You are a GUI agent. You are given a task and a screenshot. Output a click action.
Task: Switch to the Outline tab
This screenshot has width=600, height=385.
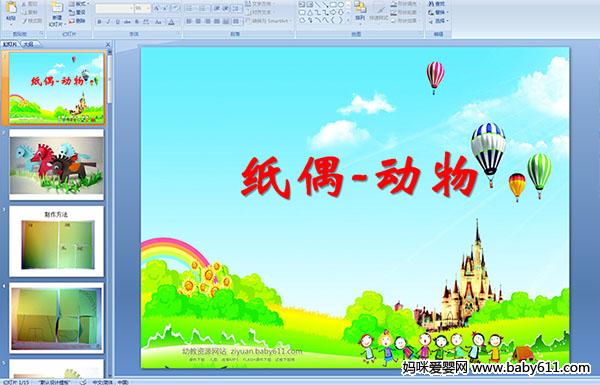pos(29,44)
